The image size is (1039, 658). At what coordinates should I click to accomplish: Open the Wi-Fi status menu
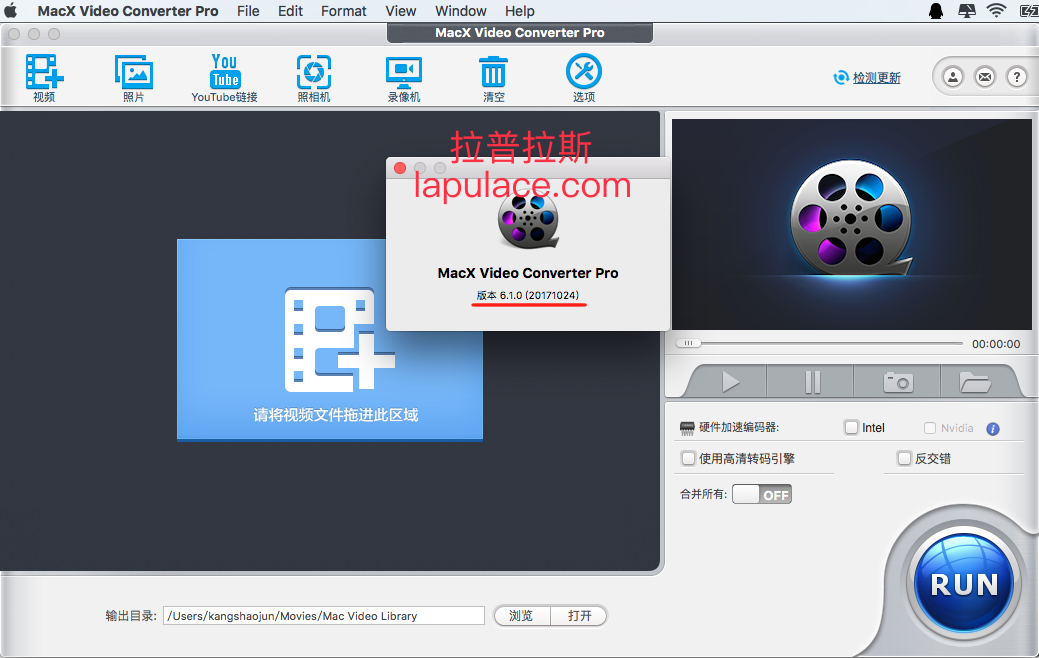[996, 11]
